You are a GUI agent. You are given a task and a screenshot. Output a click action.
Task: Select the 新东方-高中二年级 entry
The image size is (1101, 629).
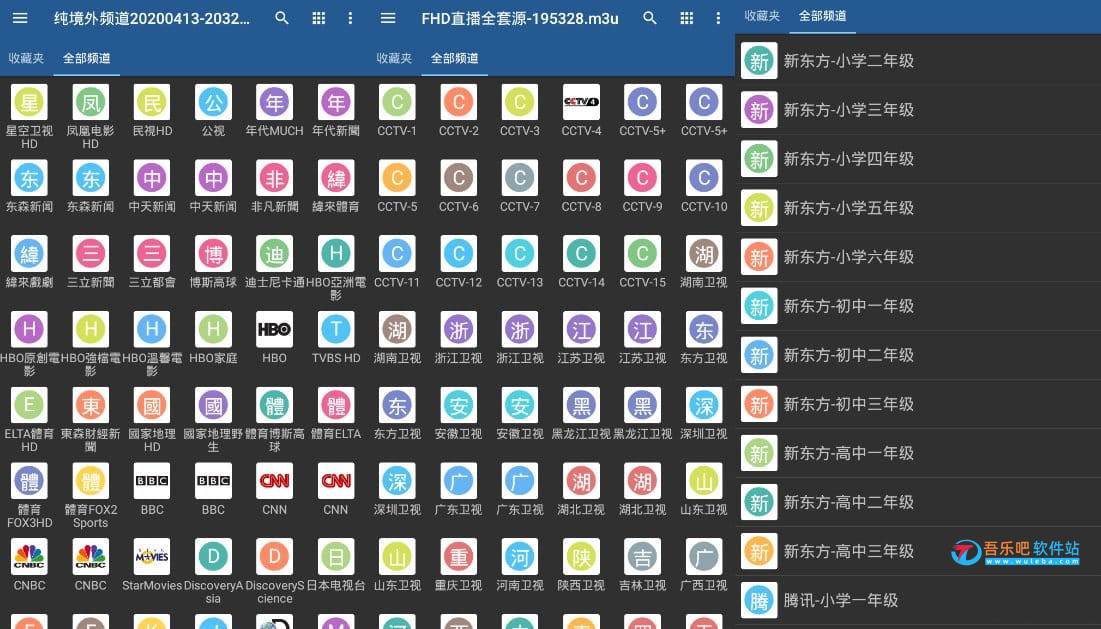pyautogui.click(x=918, y=503)
